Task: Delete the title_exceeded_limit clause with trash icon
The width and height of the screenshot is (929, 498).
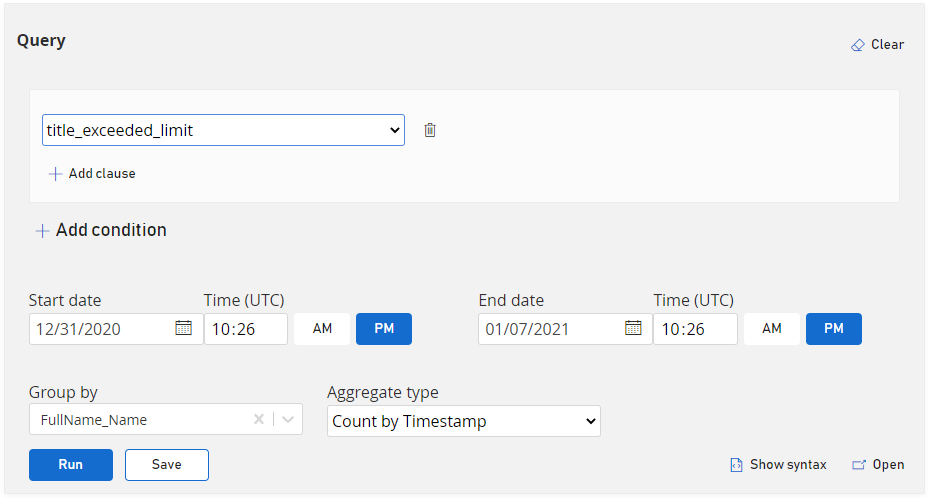Action: pos(430,130)
